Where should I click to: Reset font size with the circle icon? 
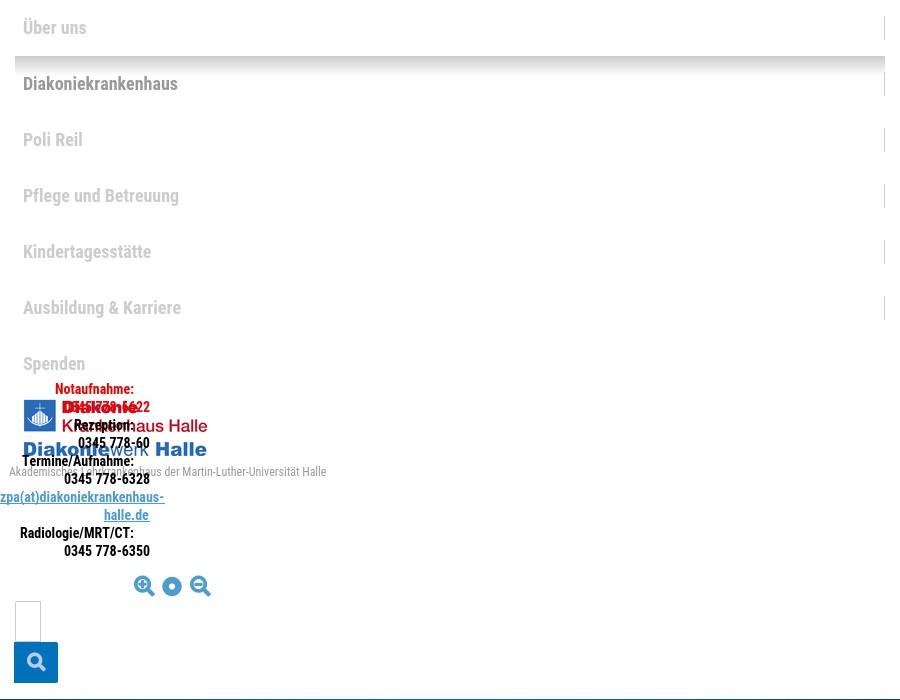[172, 587]
